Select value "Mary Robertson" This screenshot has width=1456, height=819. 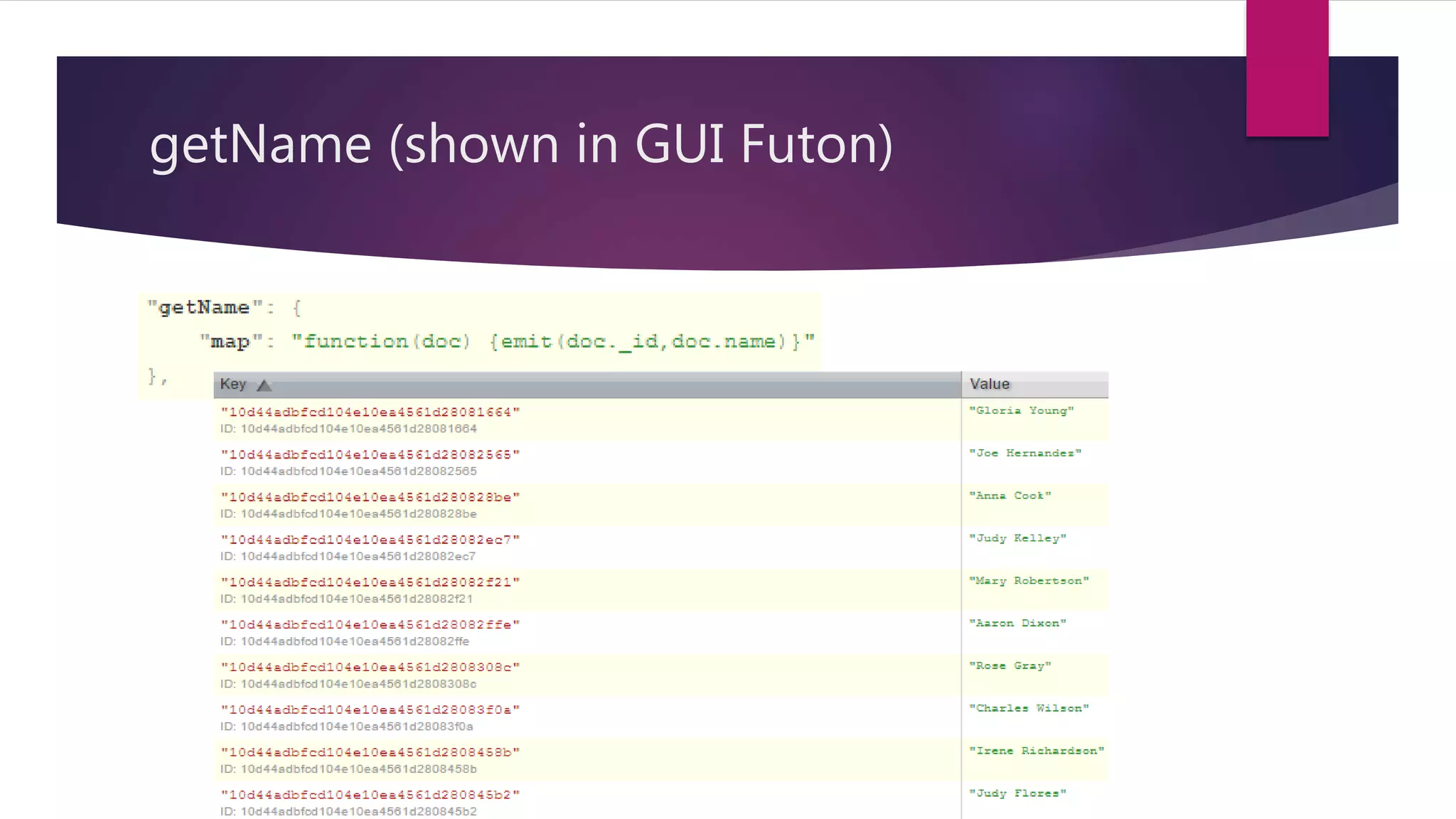click(1029, 581)
